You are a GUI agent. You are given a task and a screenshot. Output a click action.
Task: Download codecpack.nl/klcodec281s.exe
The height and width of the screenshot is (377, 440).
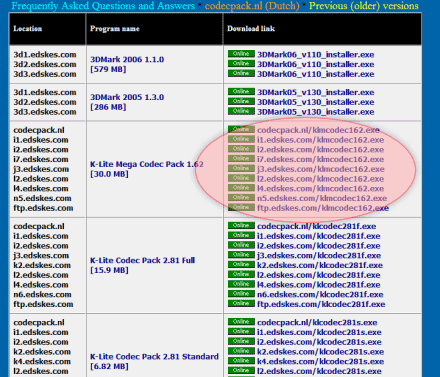(317, 323)
